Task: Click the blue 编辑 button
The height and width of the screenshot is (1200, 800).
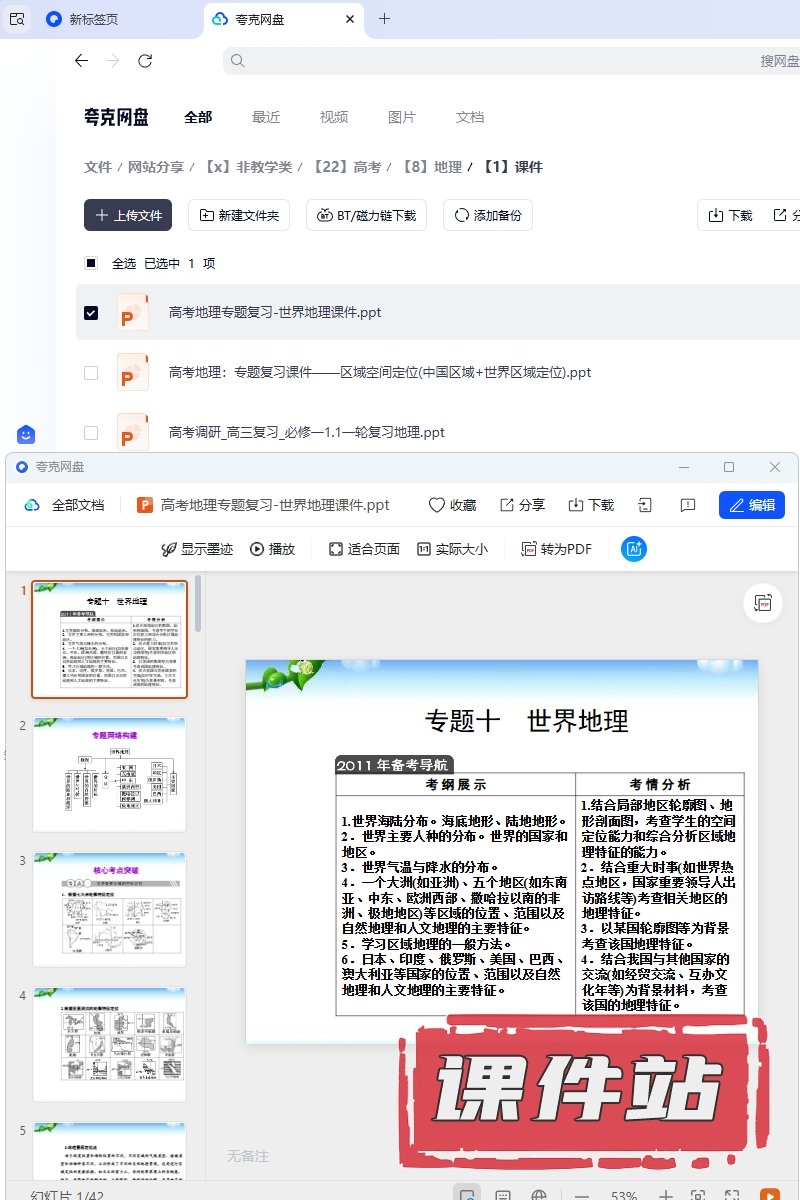Action: tap(751, 505)
